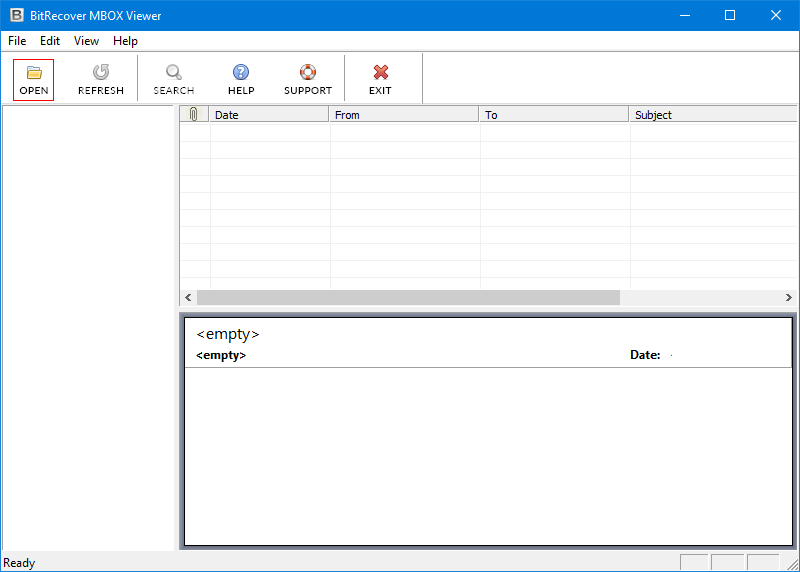Screen dimensions: 800x572
Task: Open the Help menu
Action: click(x=126, y=41)
